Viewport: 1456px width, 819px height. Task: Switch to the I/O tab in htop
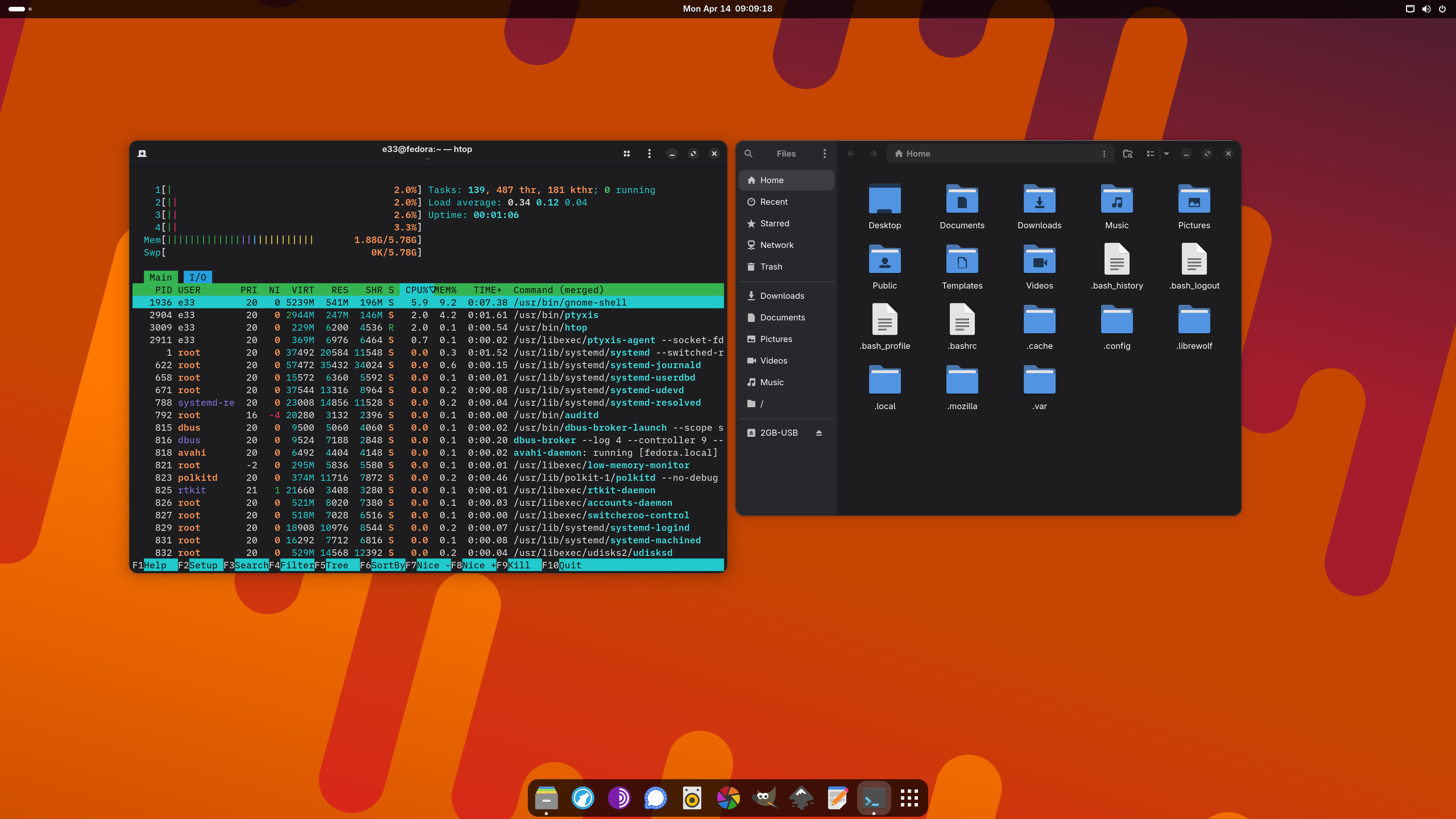(198, 278)
